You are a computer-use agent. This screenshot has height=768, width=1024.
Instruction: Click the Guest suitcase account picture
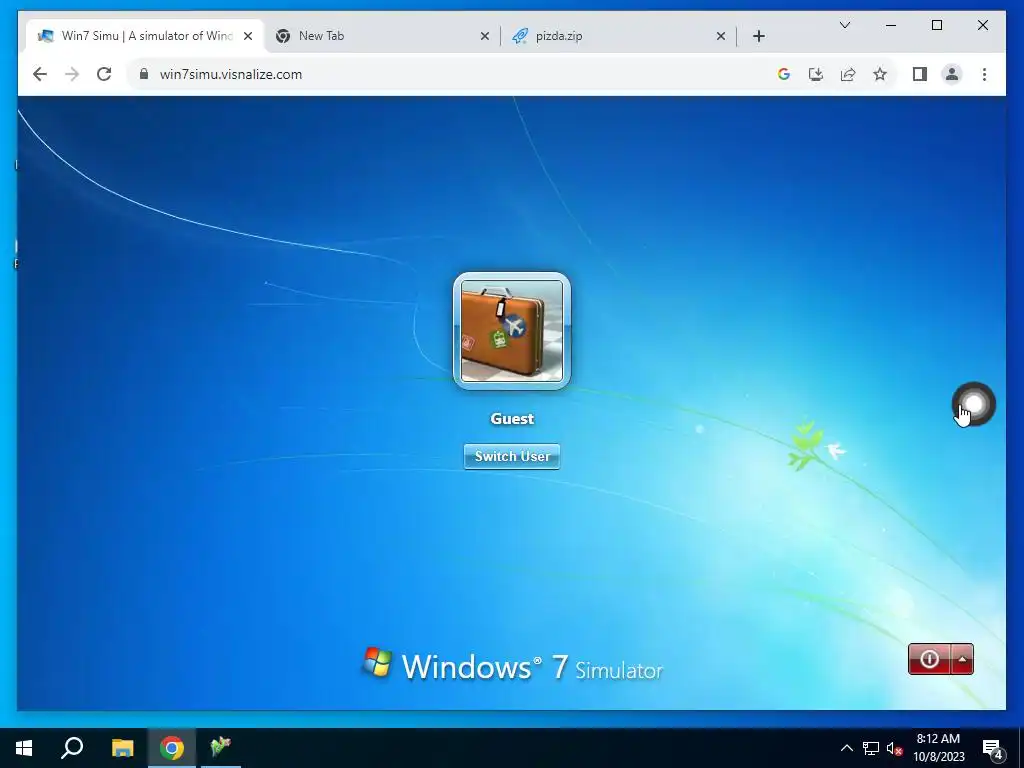coord(511,330)
